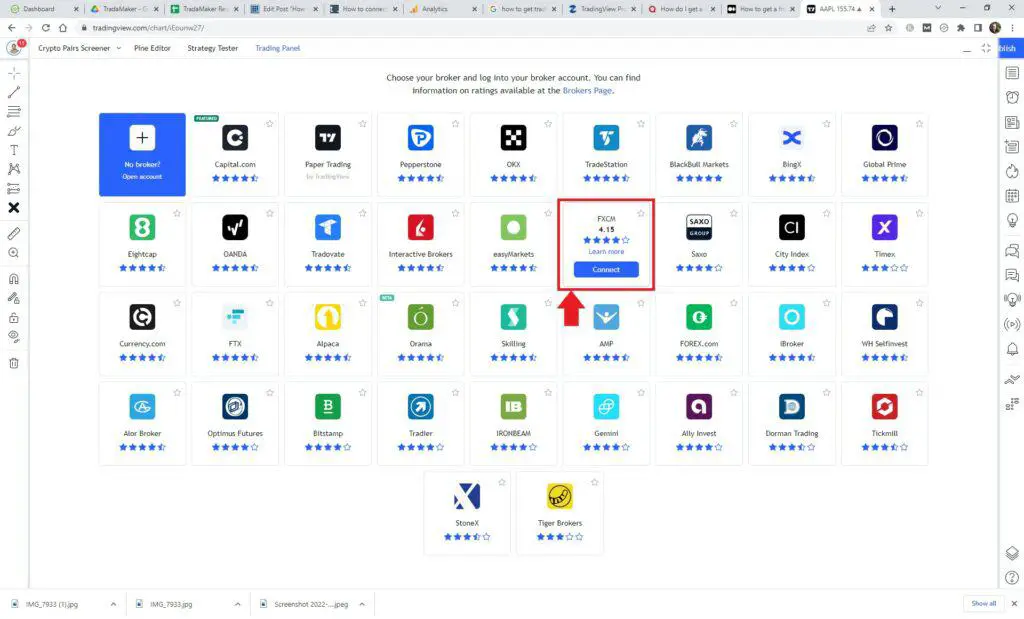Choose the Paper Trading broker tile

(328, 155)
